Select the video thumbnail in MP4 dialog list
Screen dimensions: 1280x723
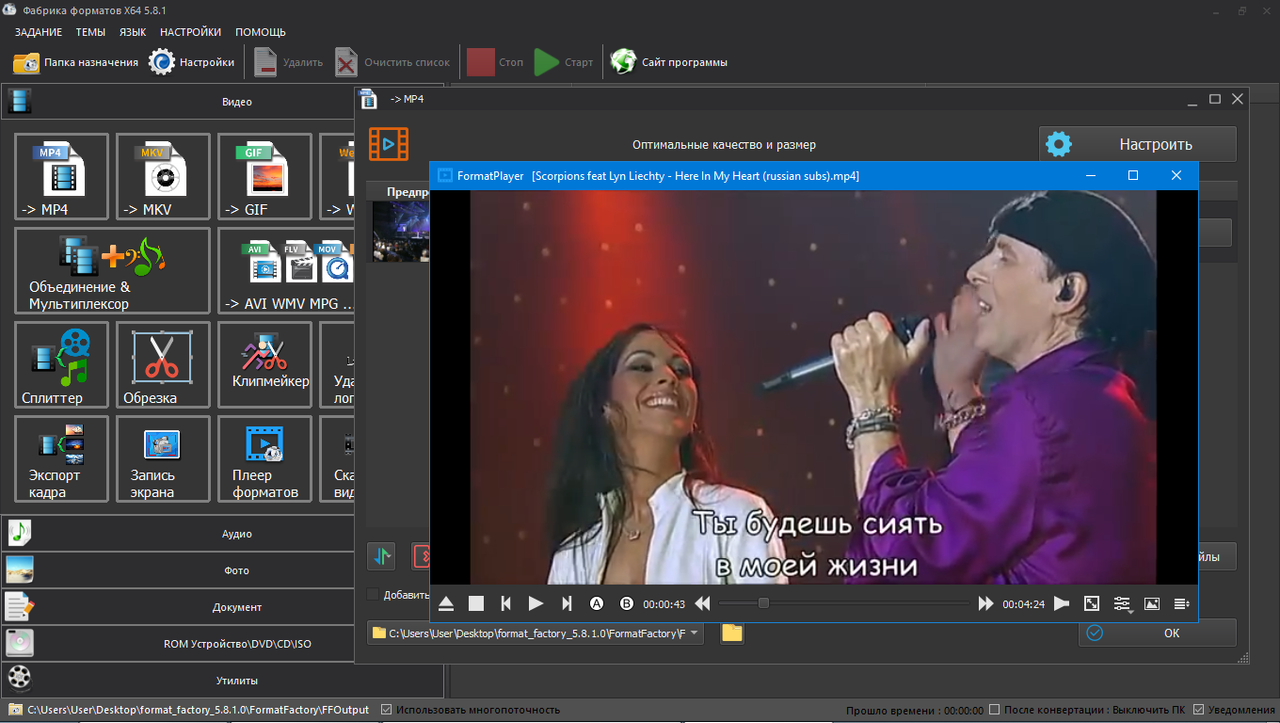coord(400,232)
